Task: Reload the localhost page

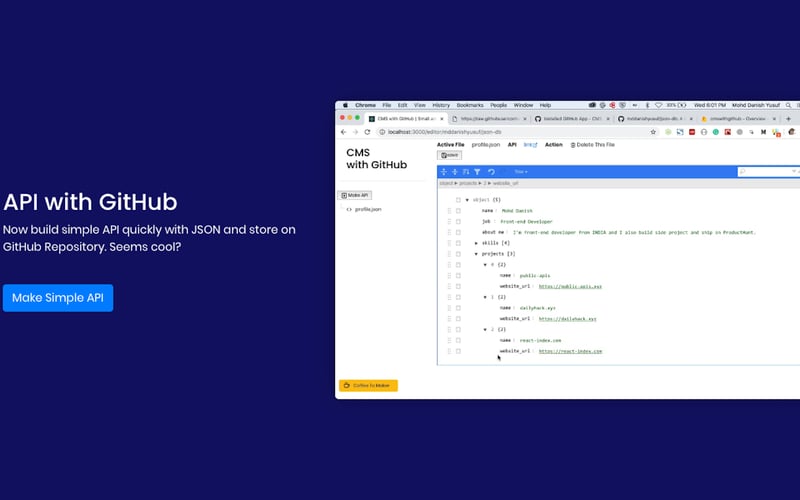Action: [367, 132]
